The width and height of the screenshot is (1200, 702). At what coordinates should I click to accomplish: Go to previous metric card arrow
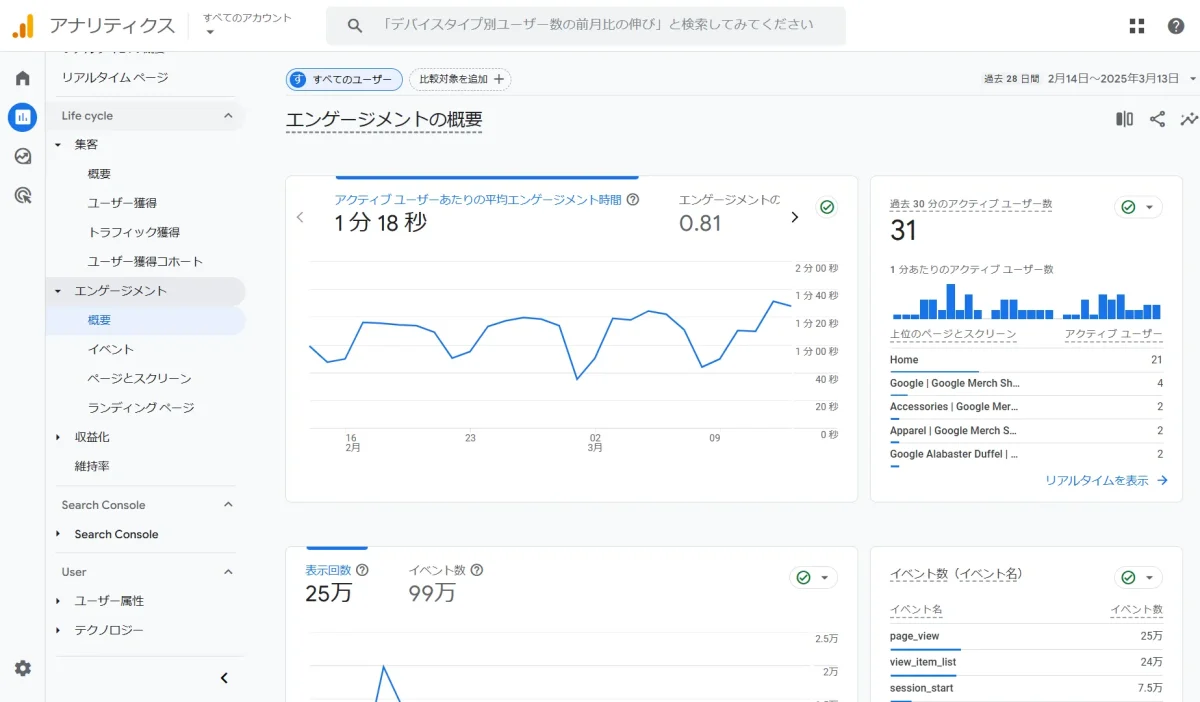tap(300, 217)
